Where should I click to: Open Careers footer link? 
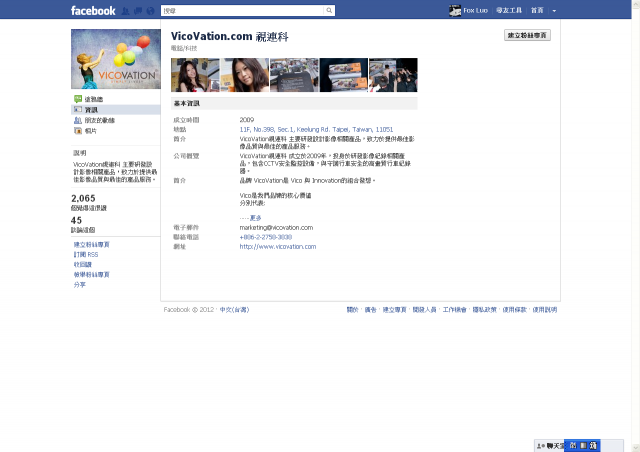tap(455, 309)
